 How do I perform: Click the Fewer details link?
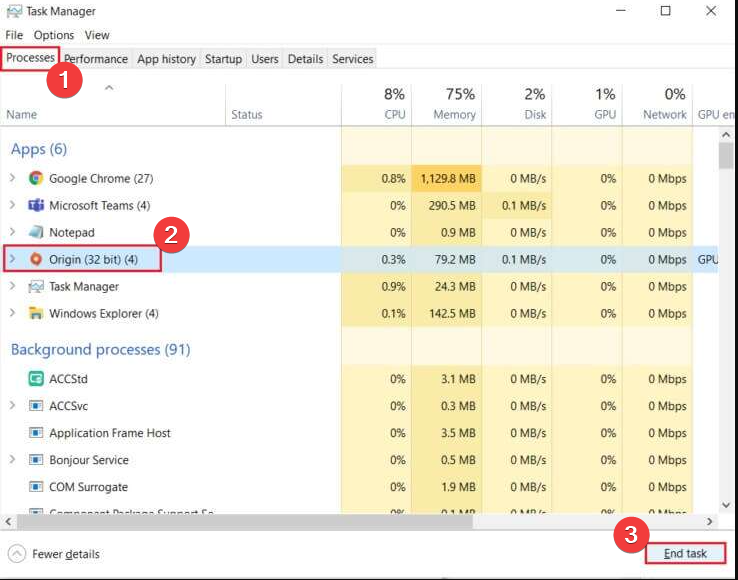pyautogui.click(x=65, y=554)
